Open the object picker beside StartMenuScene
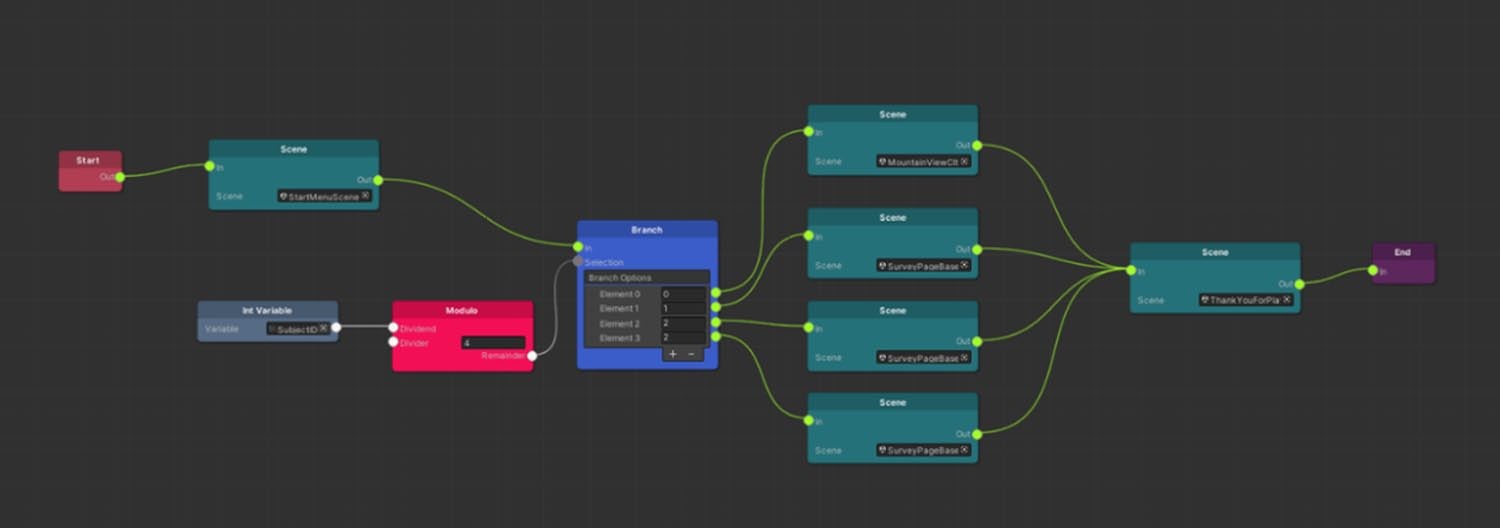 point(365,196)
